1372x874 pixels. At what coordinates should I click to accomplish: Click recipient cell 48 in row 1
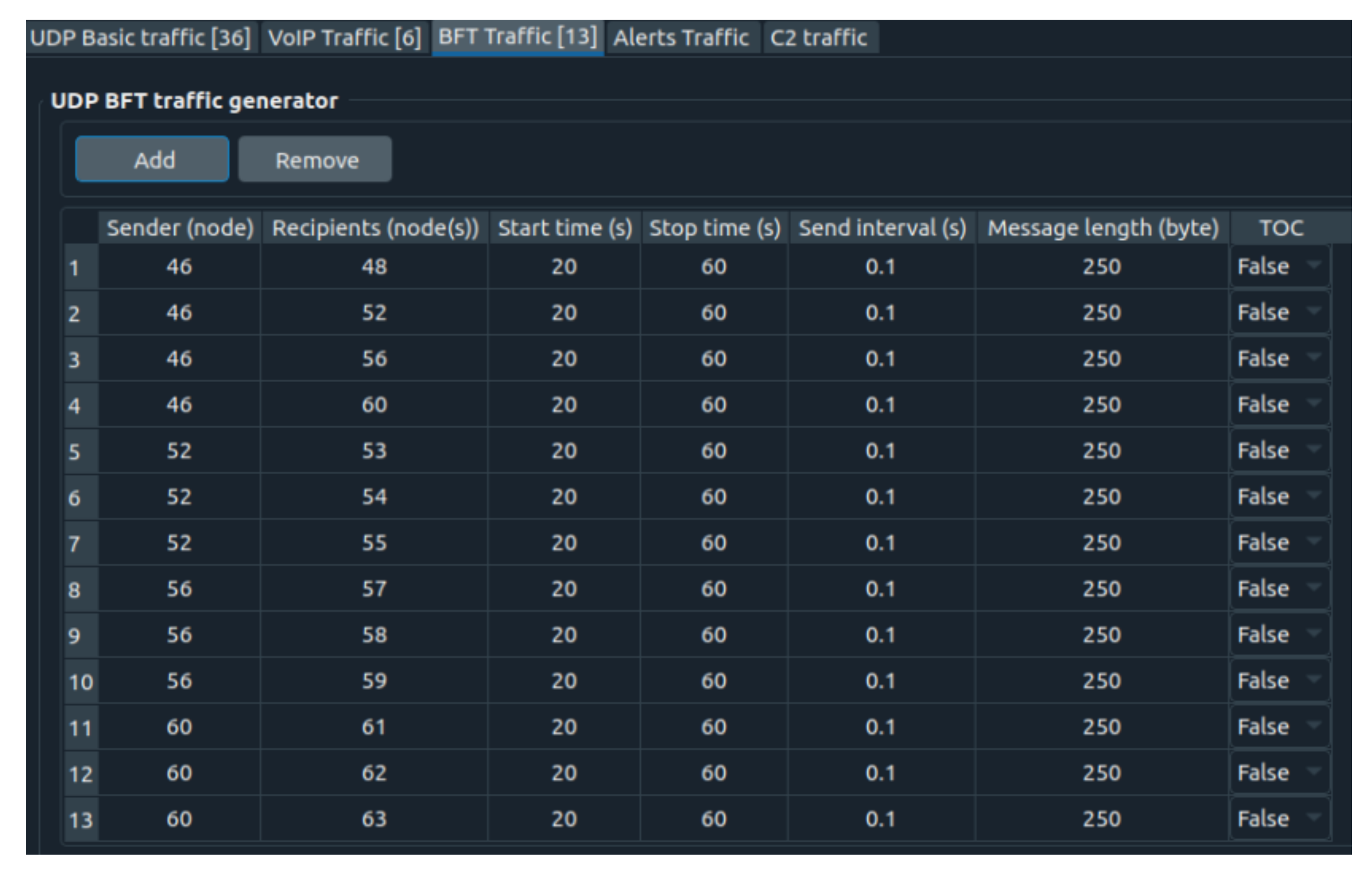(x=374, y=266)
